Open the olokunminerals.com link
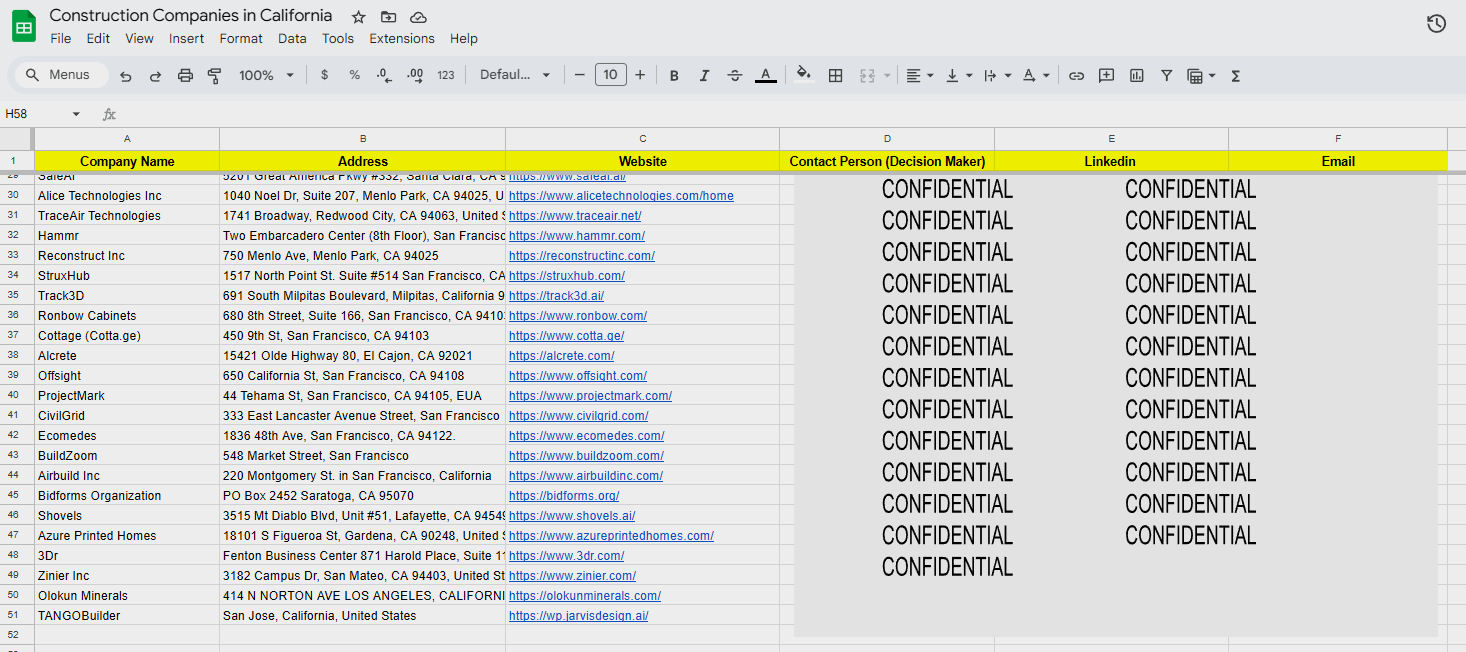 585,596
